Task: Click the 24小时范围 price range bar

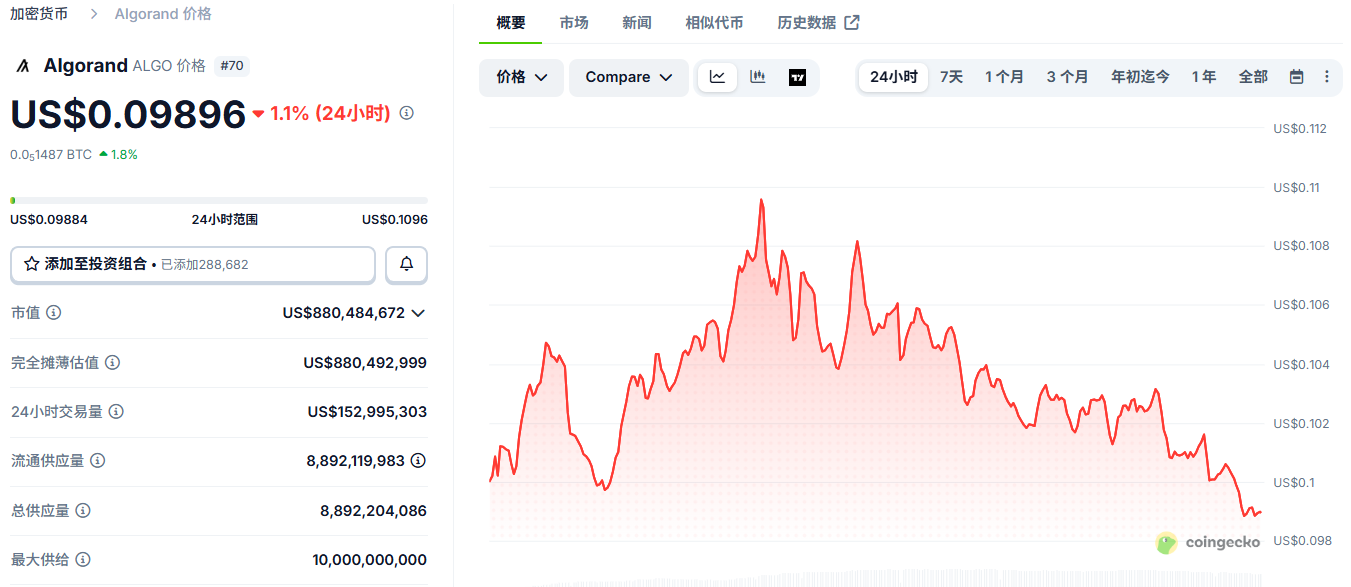Action: (219, 201)
